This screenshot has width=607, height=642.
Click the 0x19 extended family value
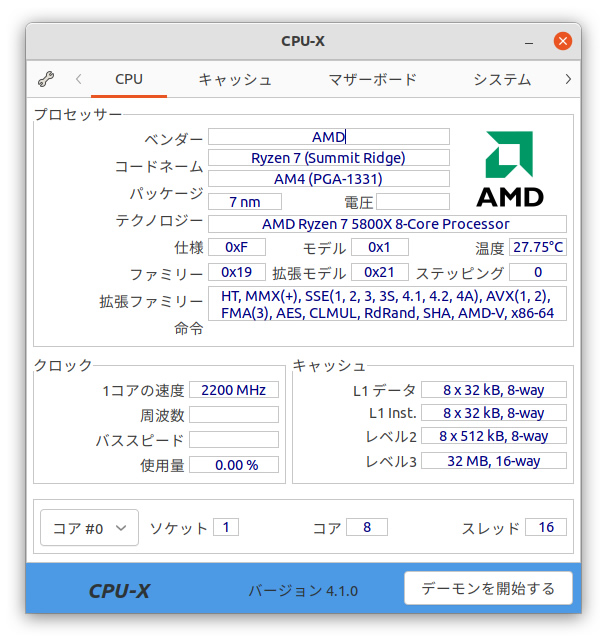(x=237, y=272)
